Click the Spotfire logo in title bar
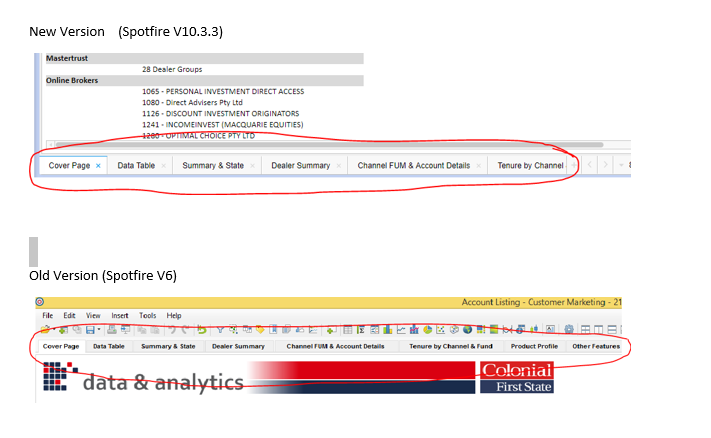Viewport: 711px width, 438px height. click(40, 301)
